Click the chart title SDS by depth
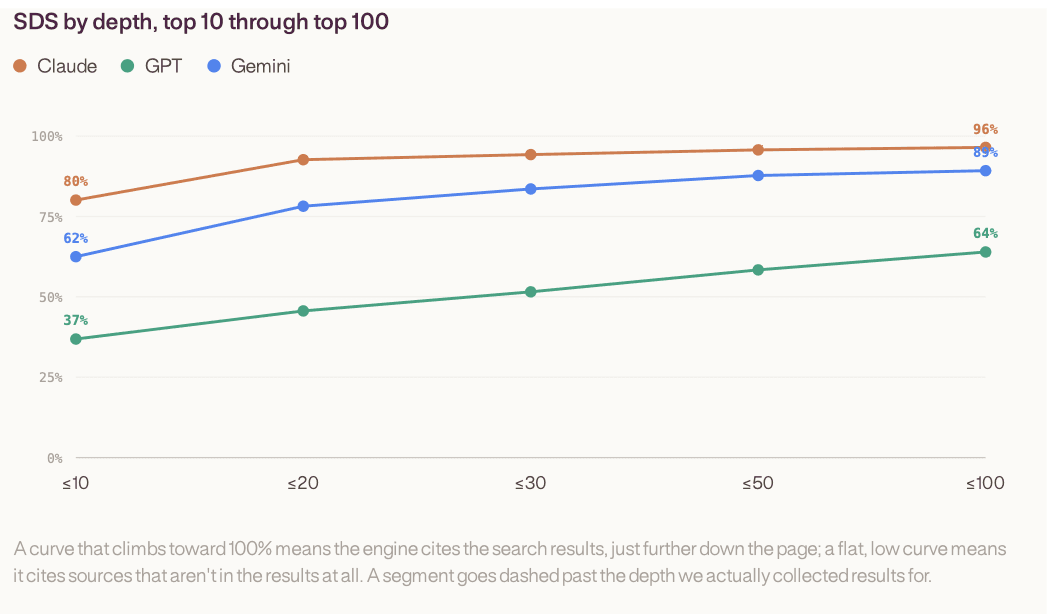The height and width of the screenshot is (614, 1048). click(x=201, y=21)
